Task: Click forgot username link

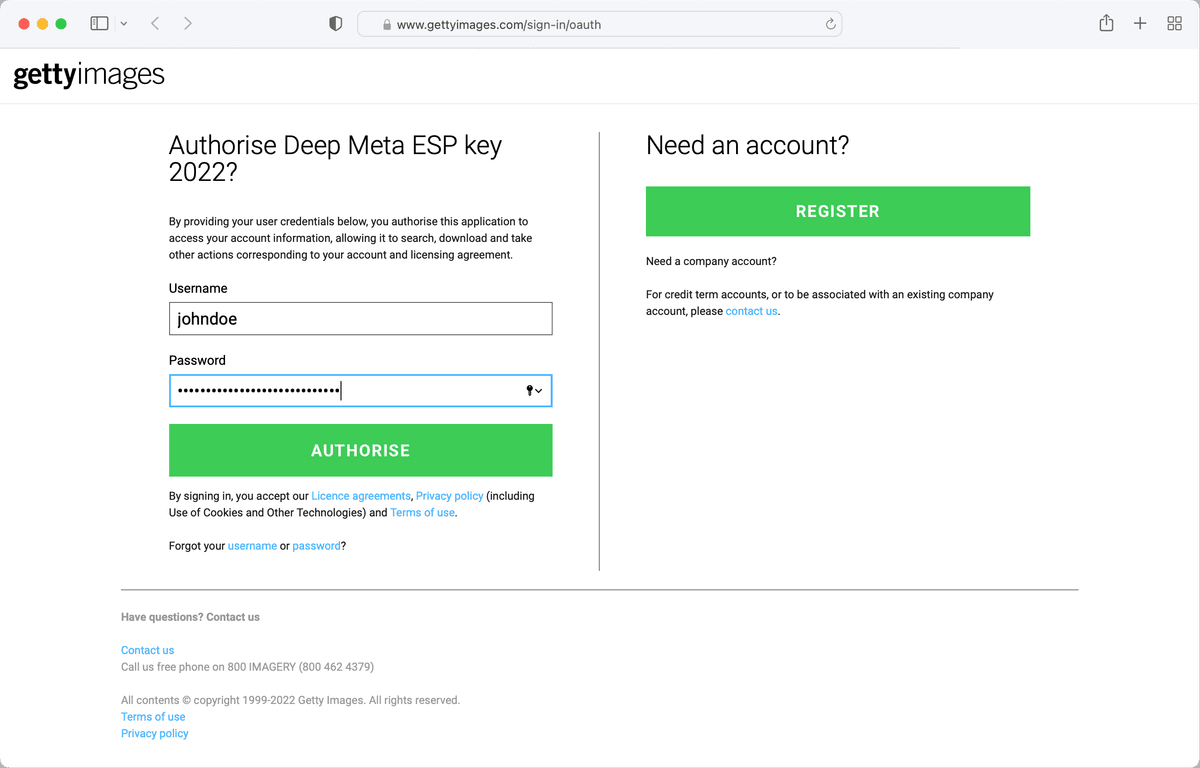Action: point(252,546)
